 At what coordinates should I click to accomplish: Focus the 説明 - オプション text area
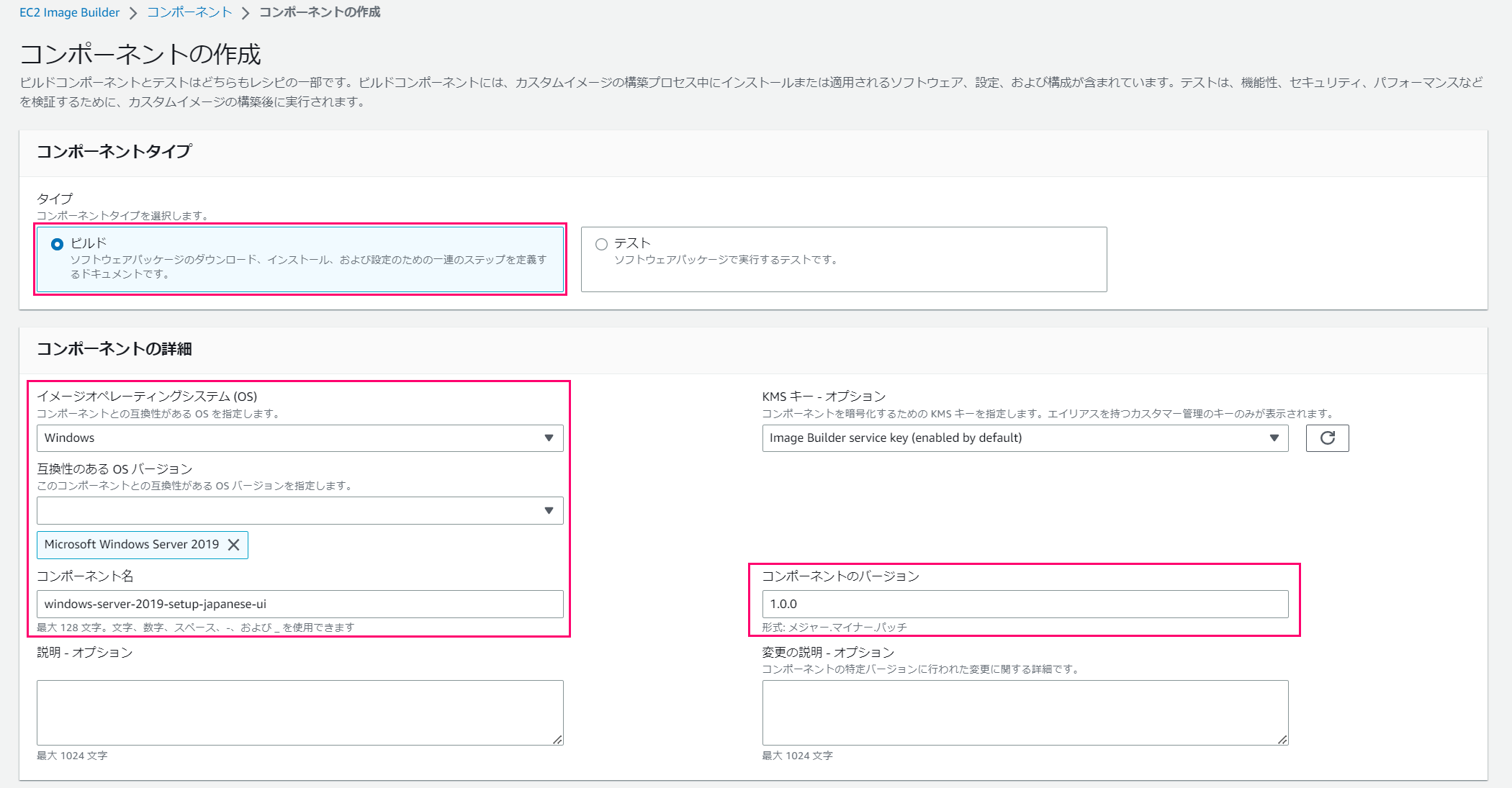point(300,712)
